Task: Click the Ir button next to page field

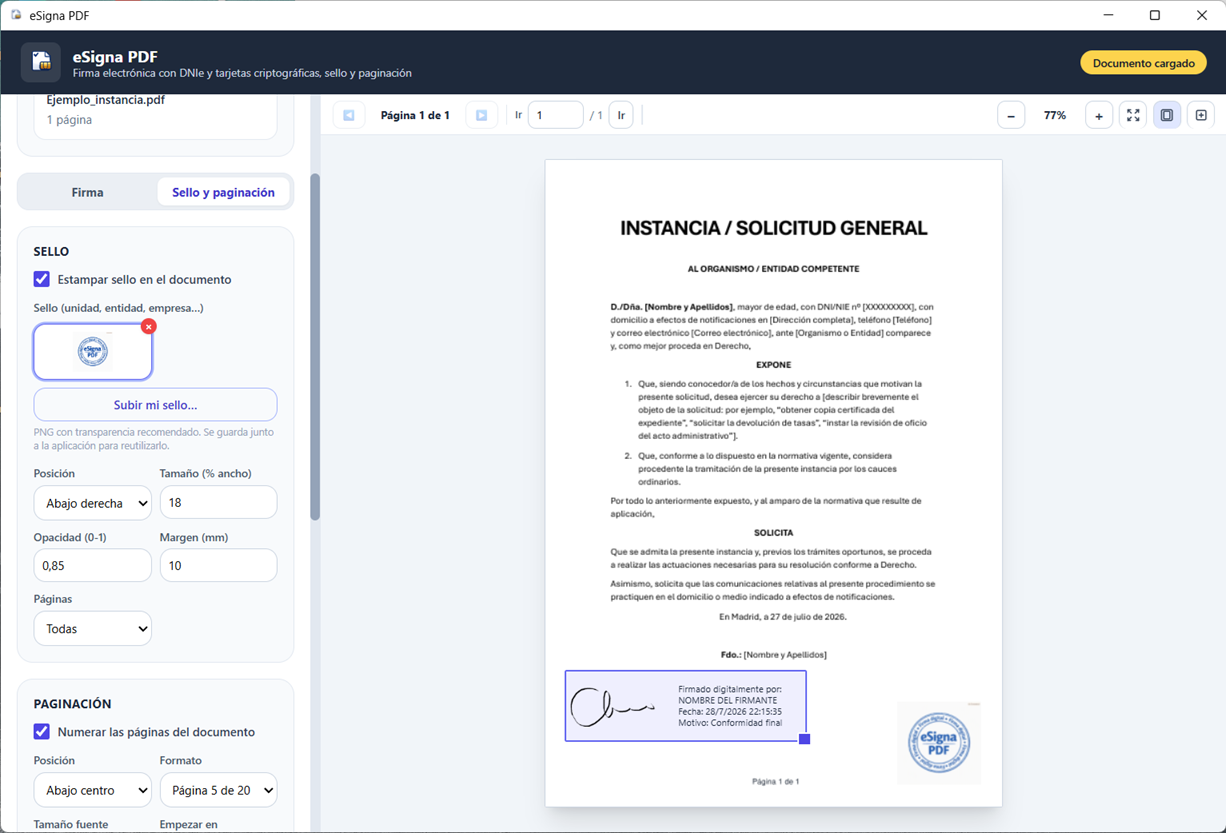Action: tap(621, 115)
